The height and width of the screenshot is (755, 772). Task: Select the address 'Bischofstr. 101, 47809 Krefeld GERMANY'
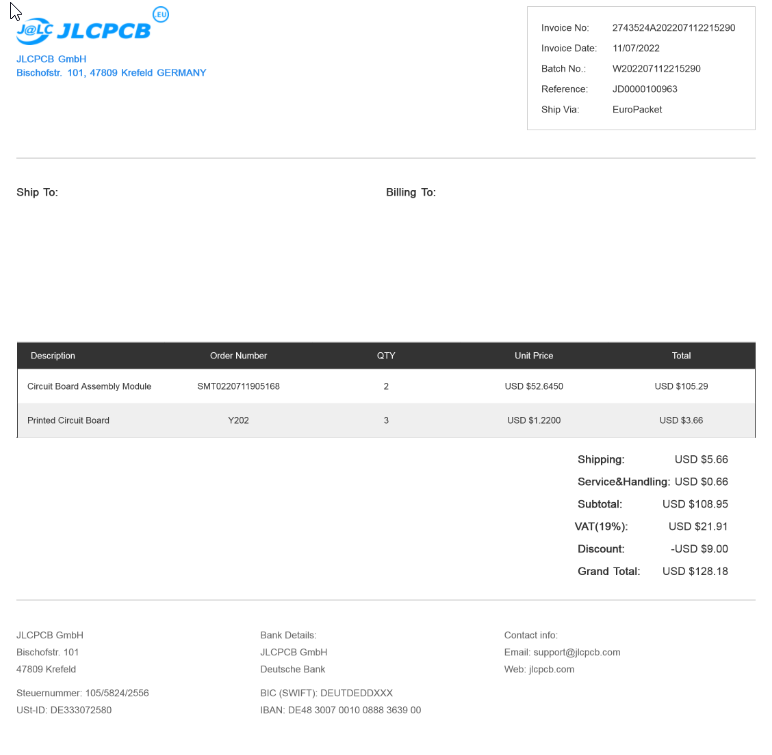(x=111, y=73)
